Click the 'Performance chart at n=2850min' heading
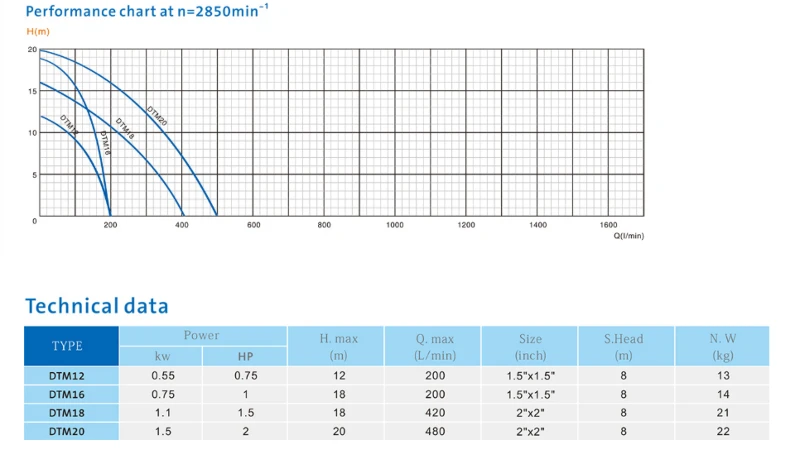The height and width of the screenshot is (459, 800). tap(147, 11)
